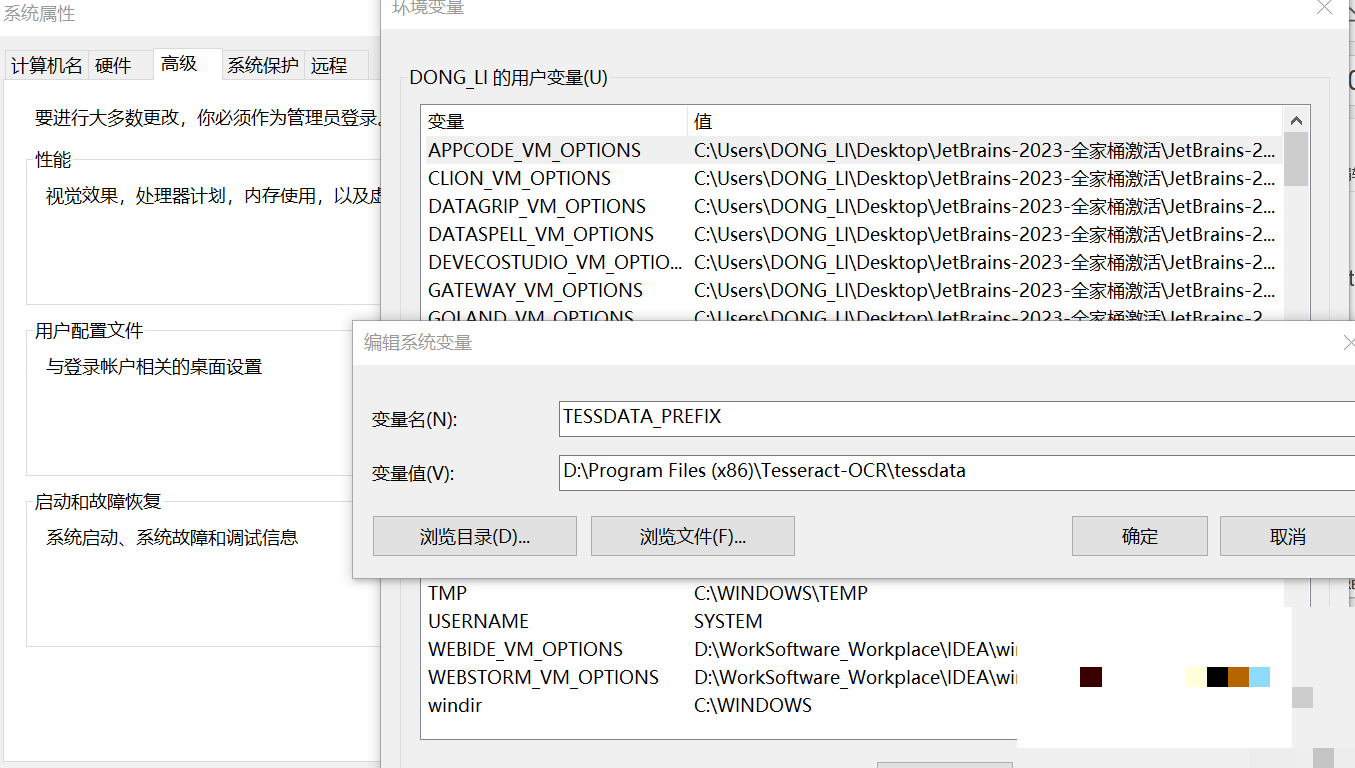This screenshot has height=768, width=1355.
Task: Select the WEBSTORM_VM_OPTIONS system variable
Action: point(543,678)
